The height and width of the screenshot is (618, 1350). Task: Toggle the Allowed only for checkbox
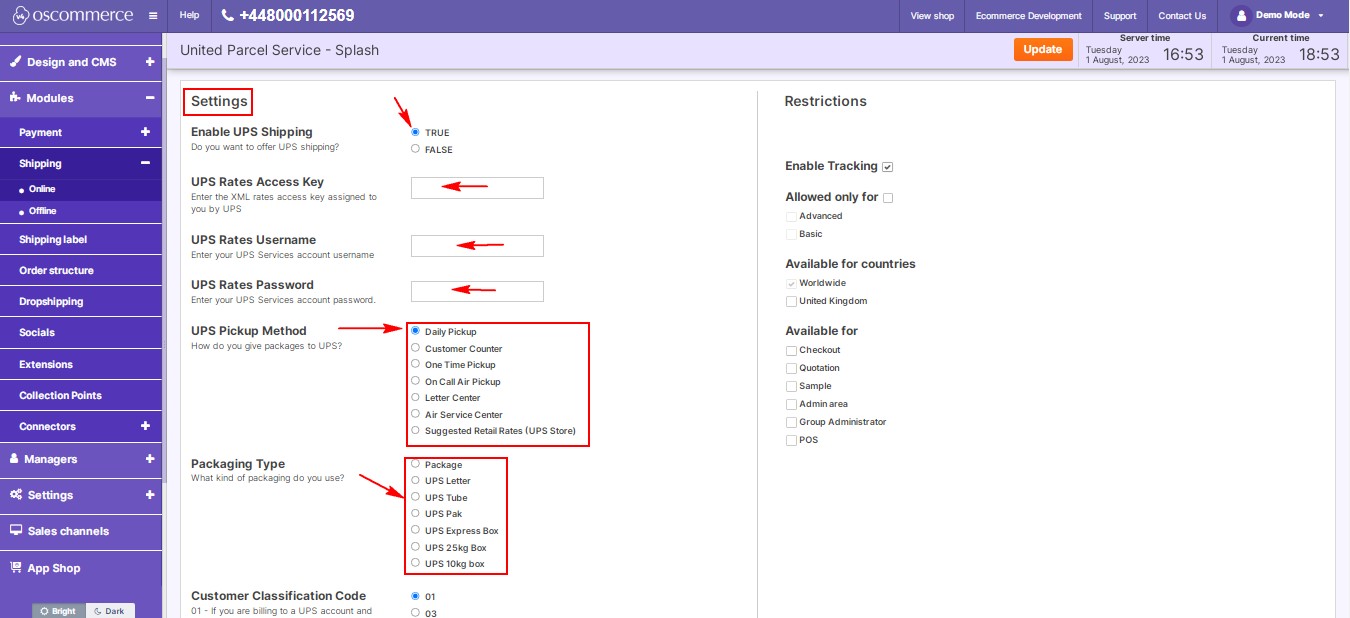coord(888,198)
